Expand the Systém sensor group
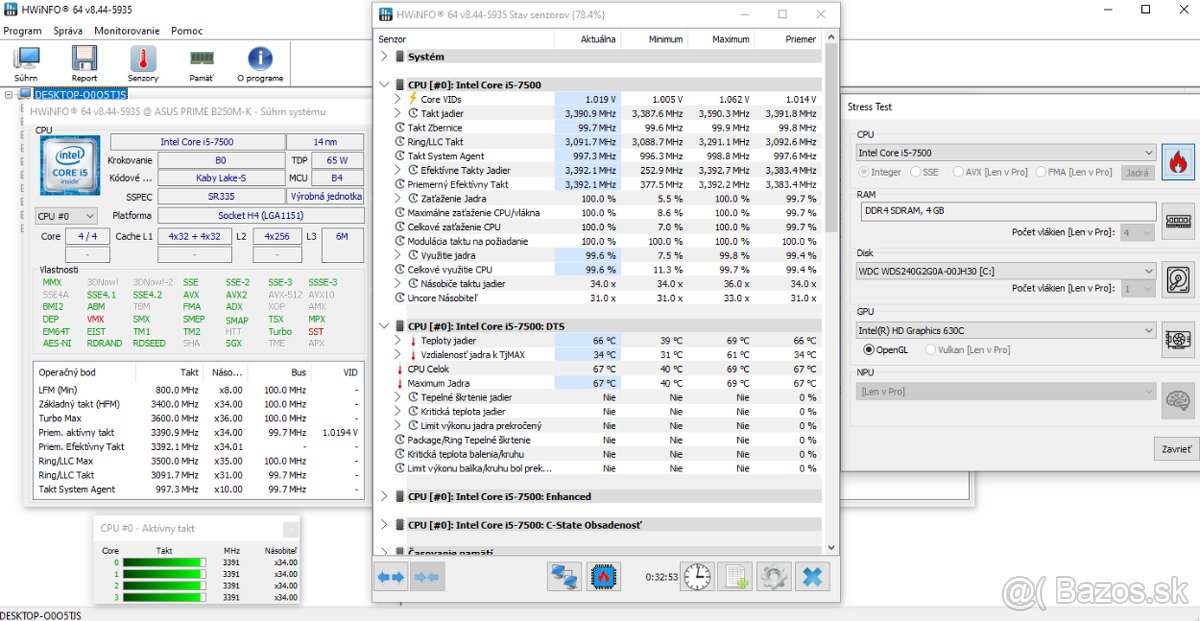The height and width of the screenshot is (621, 1200). 386,57
